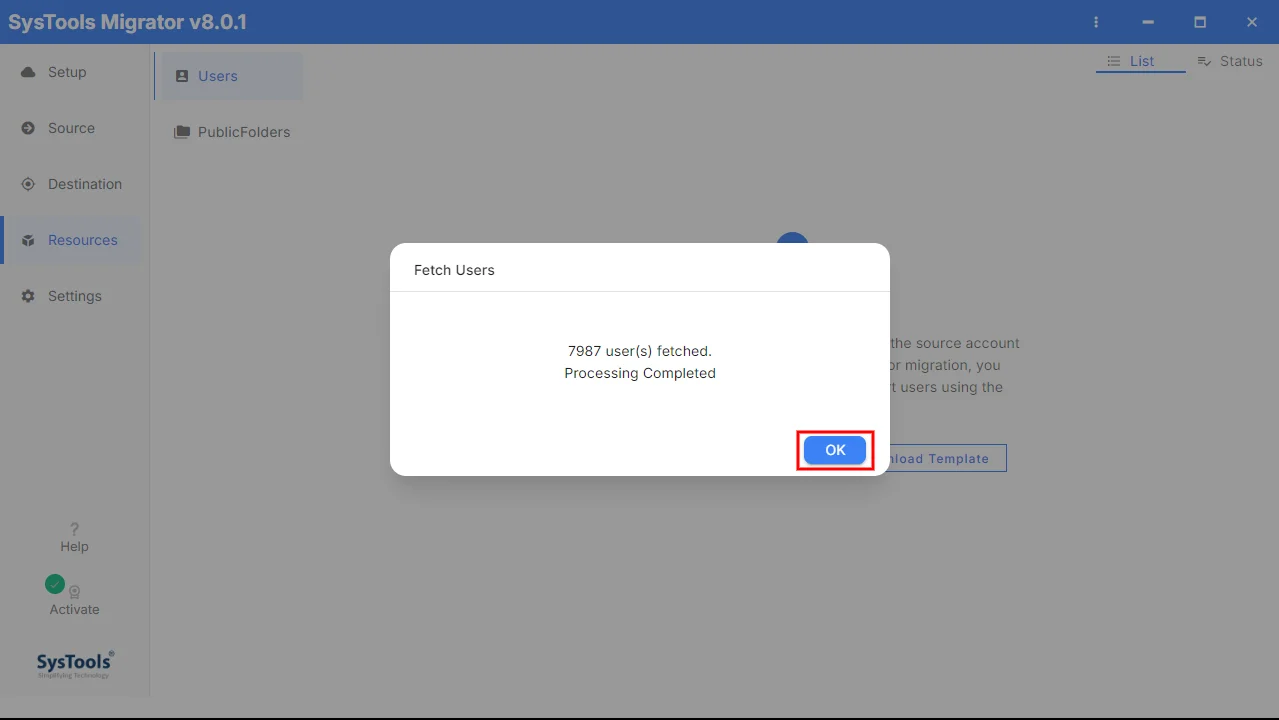Click the List view icon
This screenshot has height=720, width=1279.
[x=1113, y=61]
